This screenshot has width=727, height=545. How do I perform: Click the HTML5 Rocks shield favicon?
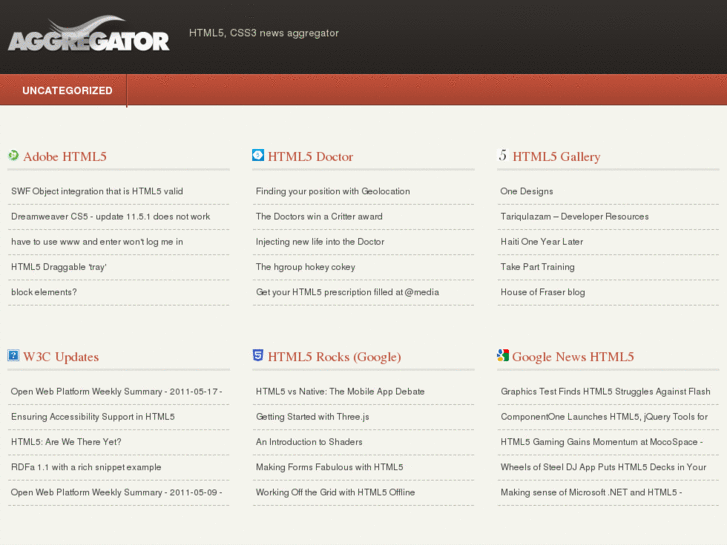(258, 355)
